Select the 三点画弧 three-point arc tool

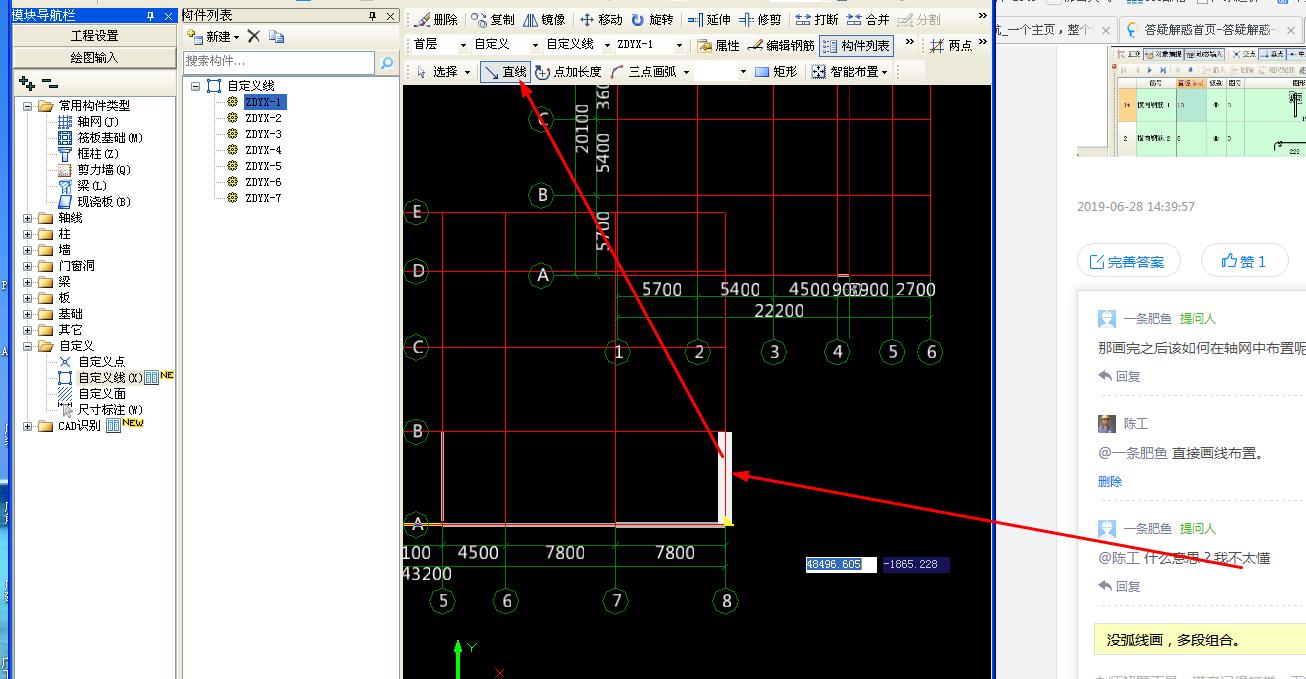click(643, 72)
